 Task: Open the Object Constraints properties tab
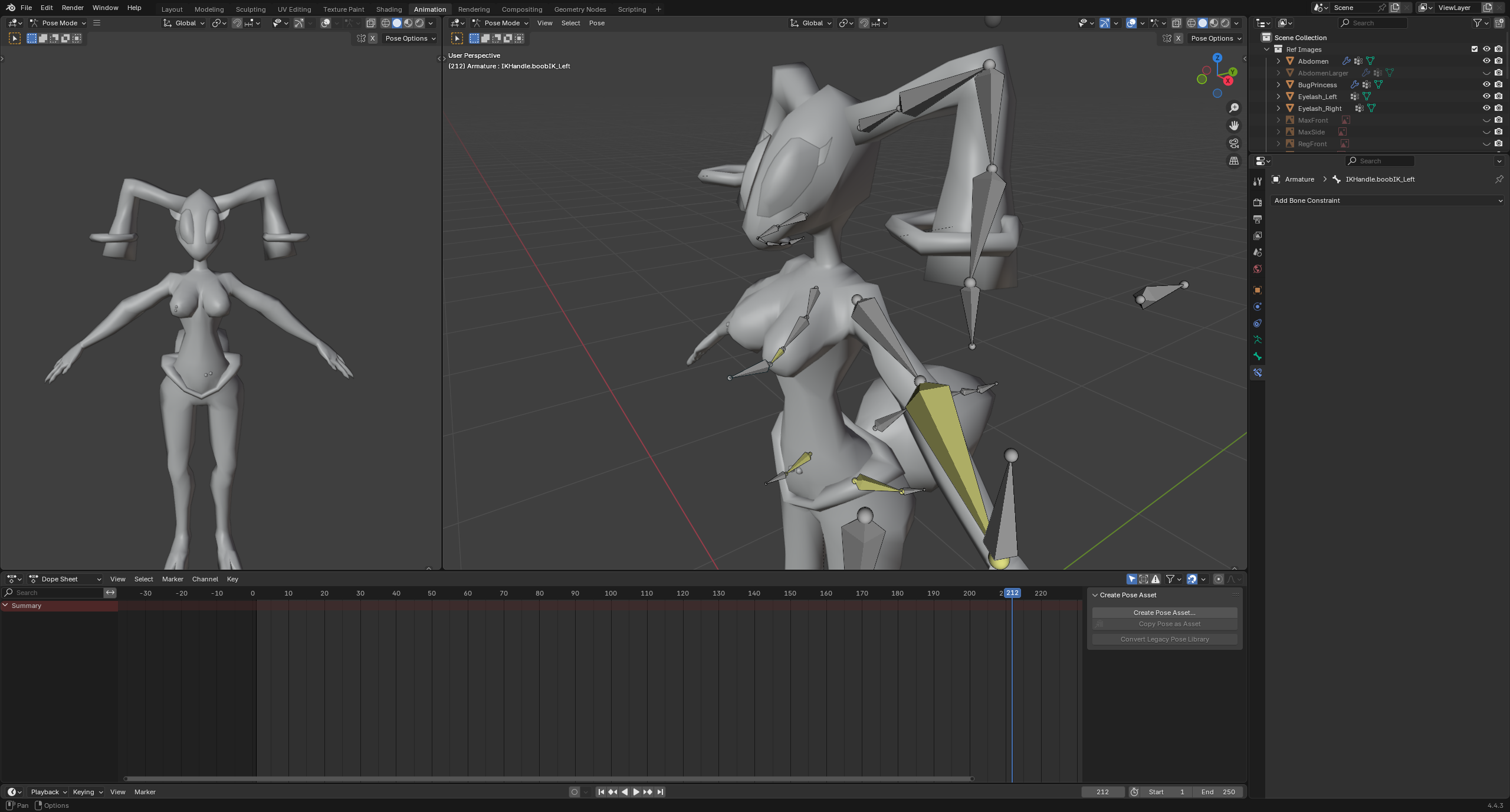pyautogui.click(x=1258, y=323)
